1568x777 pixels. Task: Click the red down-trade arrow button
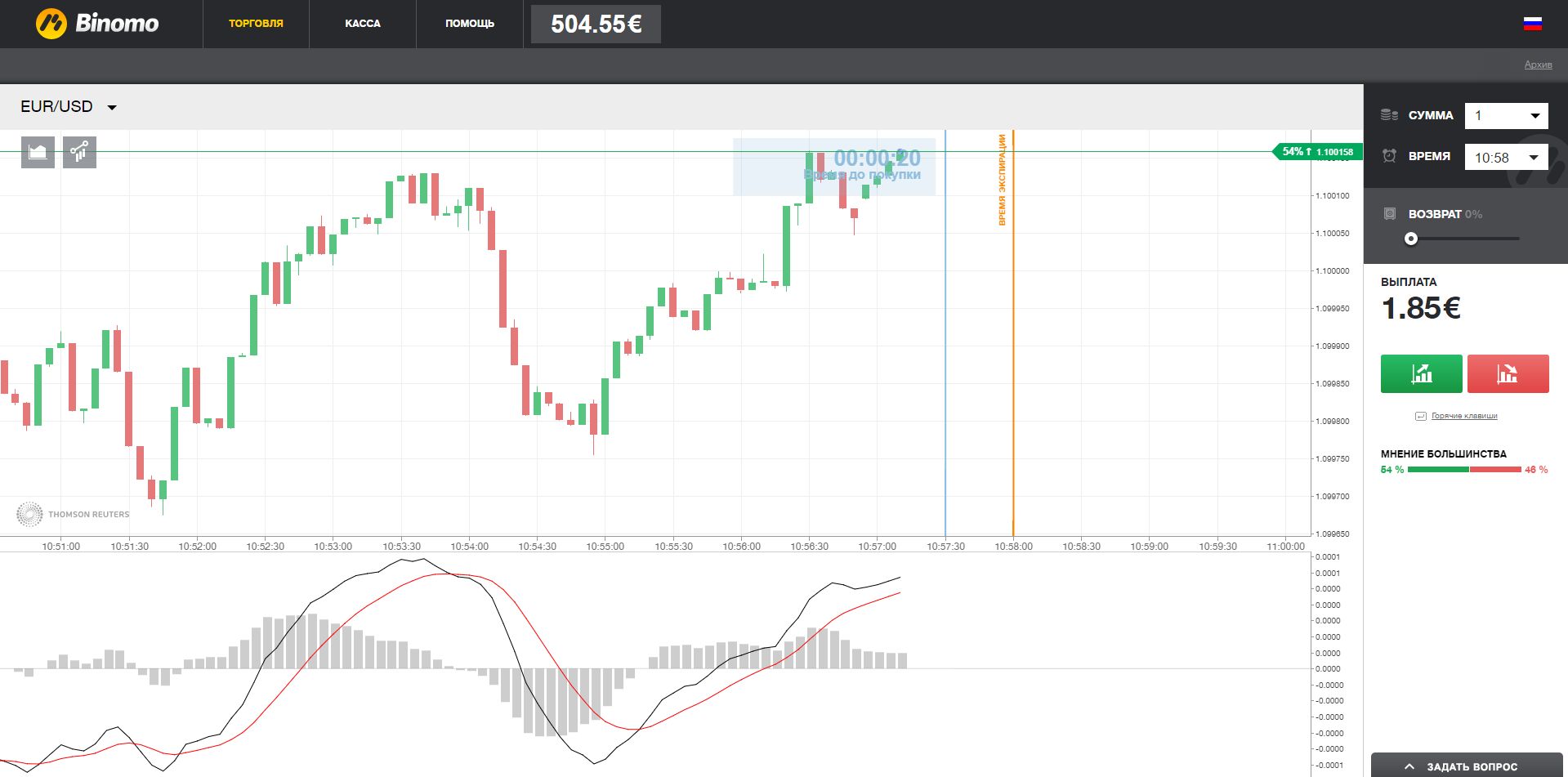tap(1508, 373)
